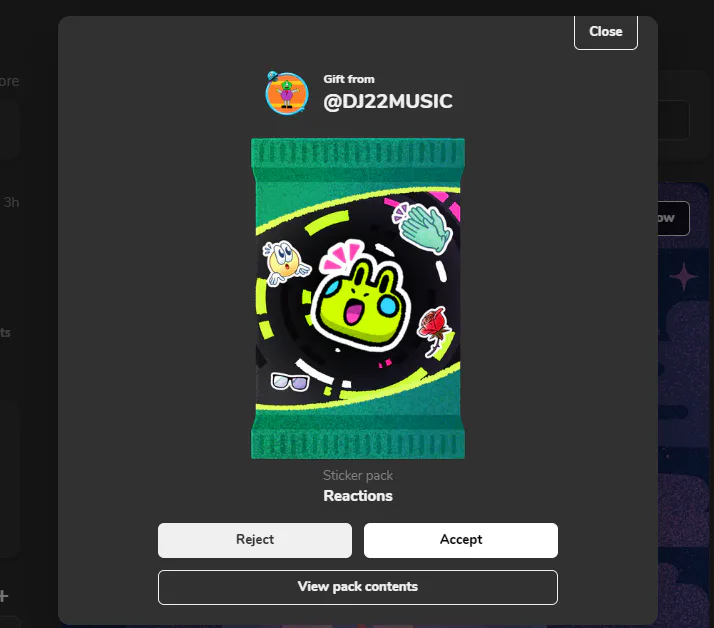Click the Reactions pack title
Image resolution: width=714 pixels, height=628 pixels.
[x=358, y=496]
